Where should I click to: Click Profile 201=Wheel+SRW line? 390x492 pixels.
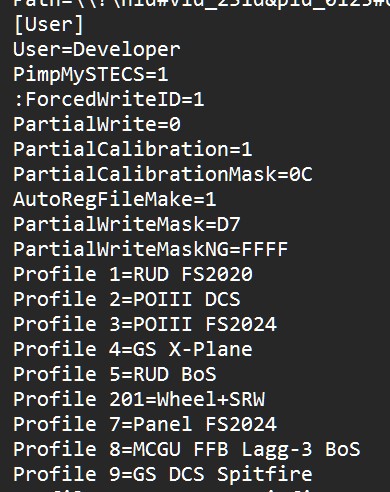coord(139,399)
